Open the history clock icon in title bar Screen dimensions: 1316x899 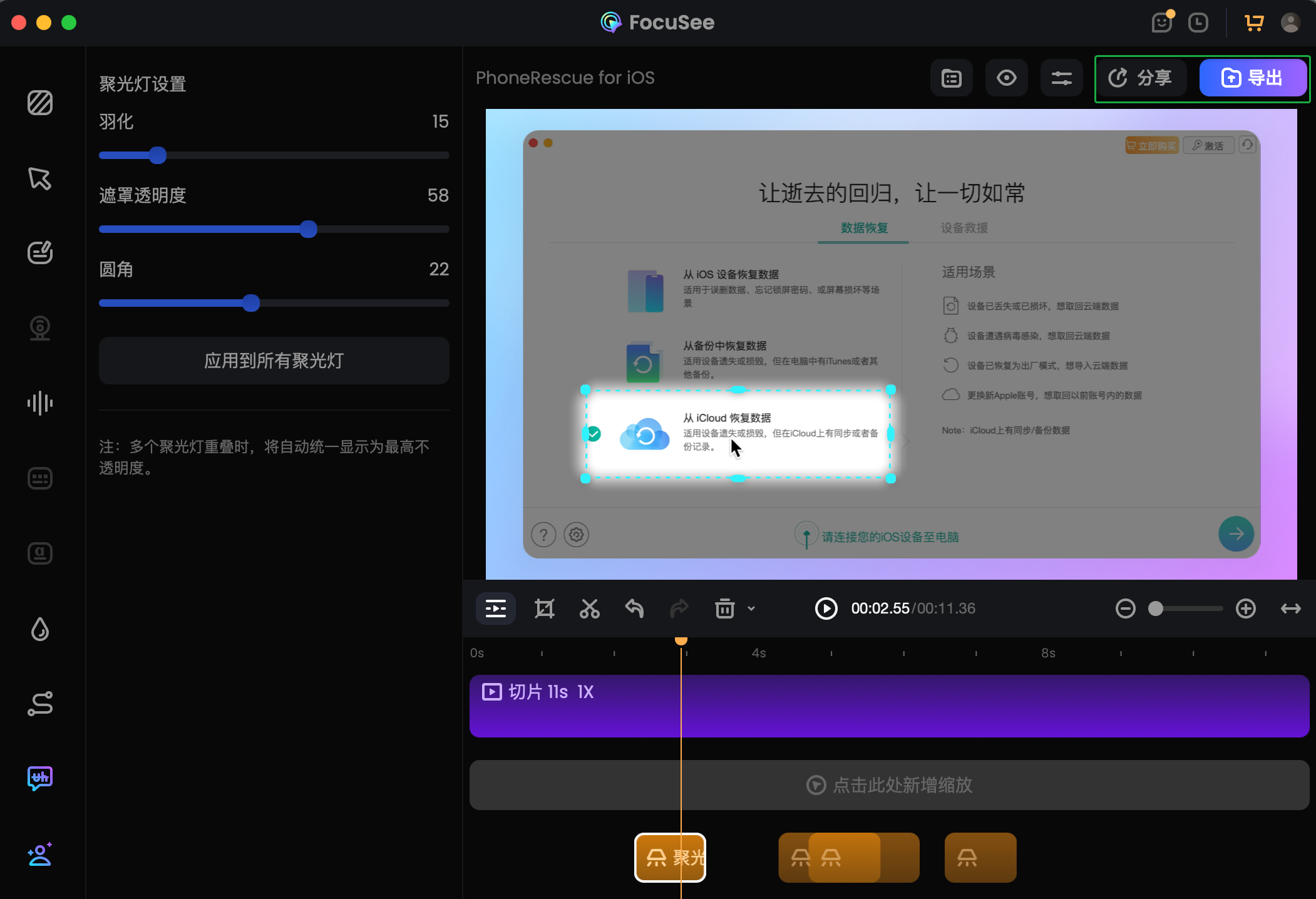[1198, 23]
